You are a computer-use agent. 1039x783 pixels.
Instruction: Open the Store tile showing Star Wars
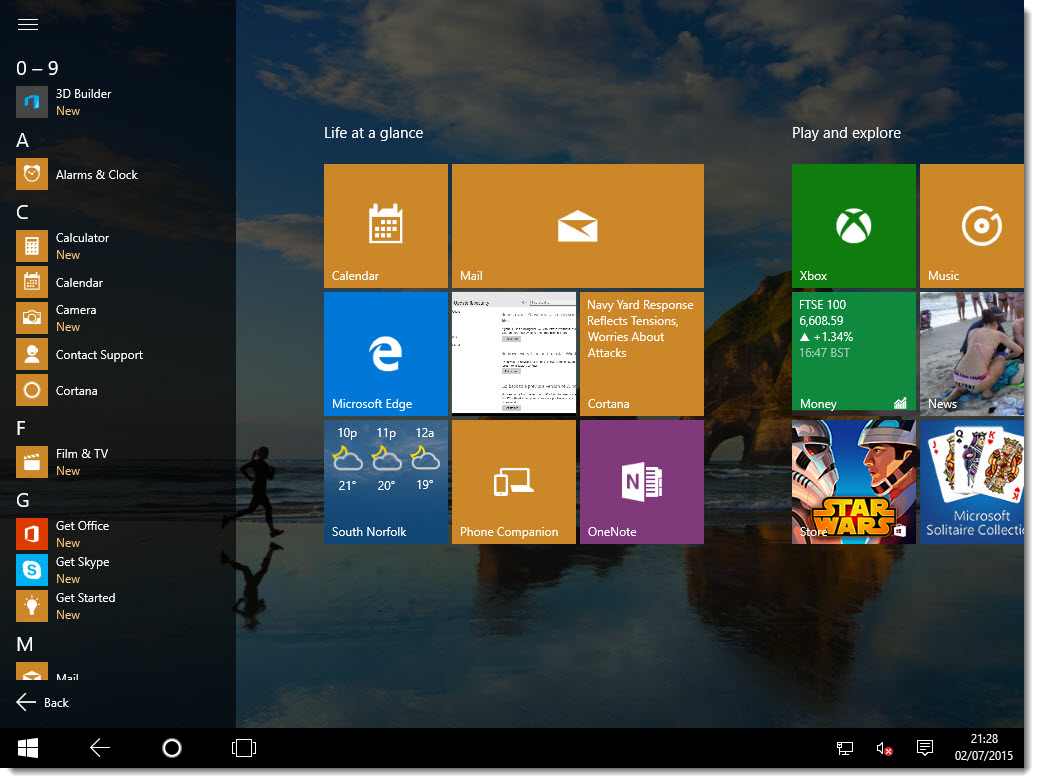coord(853,481)
